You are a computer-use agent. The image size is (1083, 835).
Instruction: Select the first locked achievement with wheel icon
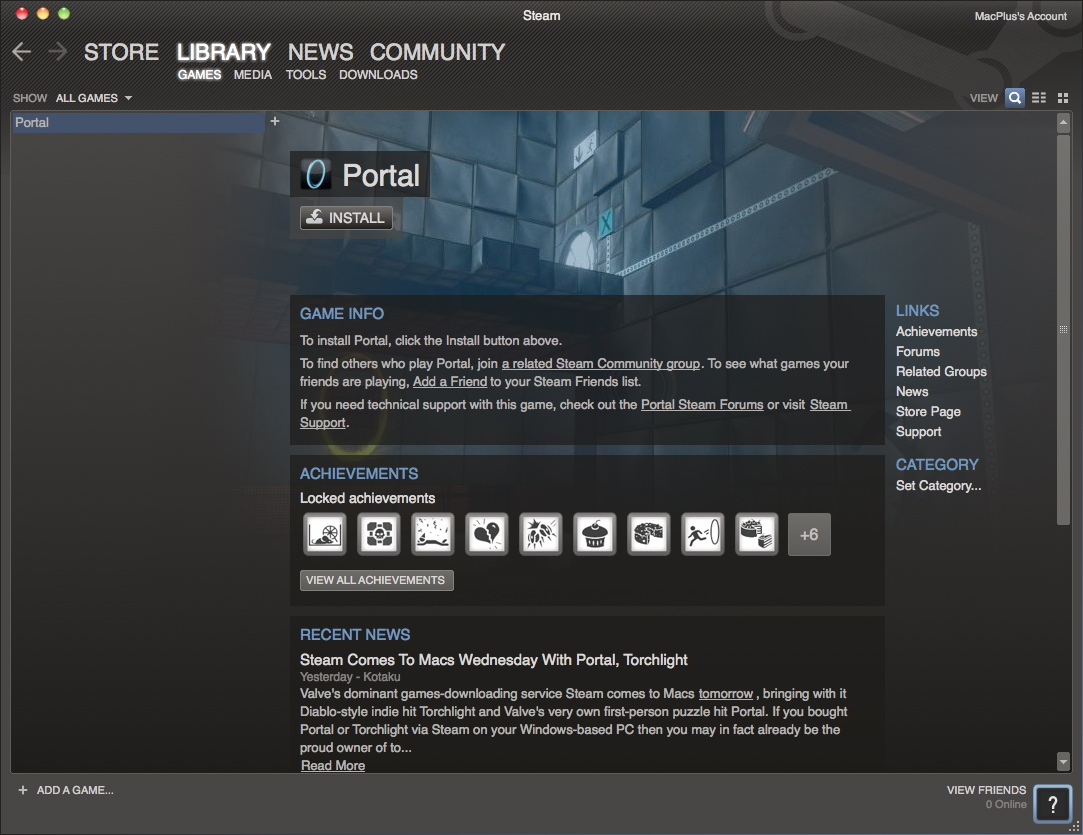[325, 534]
